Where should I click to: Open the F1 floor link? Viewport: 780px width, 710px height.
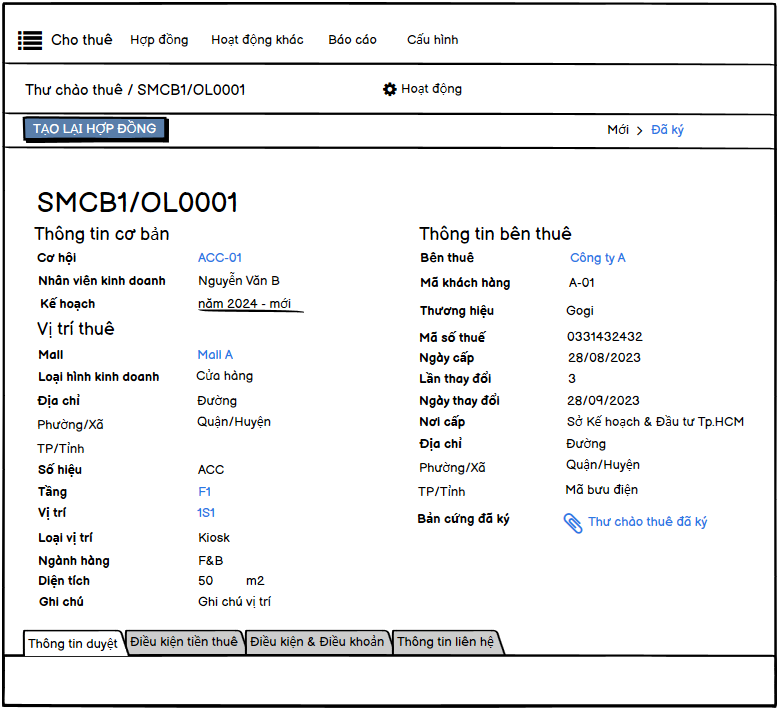coord(204,492)
